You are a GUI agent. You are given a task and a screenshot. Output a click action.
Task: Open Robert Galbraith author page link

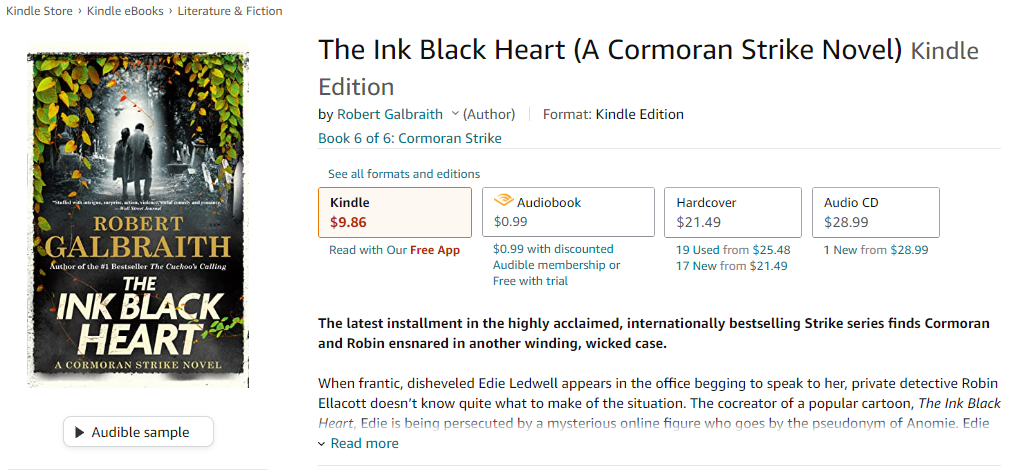[x=391, y=114]
